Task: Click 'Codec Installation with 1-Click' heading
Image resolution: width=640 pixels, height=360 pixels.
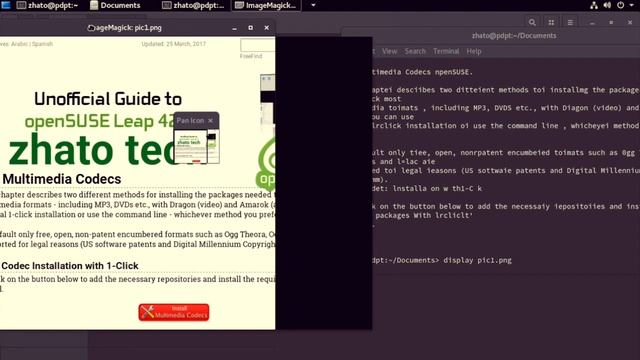Action: pos(70,266)
